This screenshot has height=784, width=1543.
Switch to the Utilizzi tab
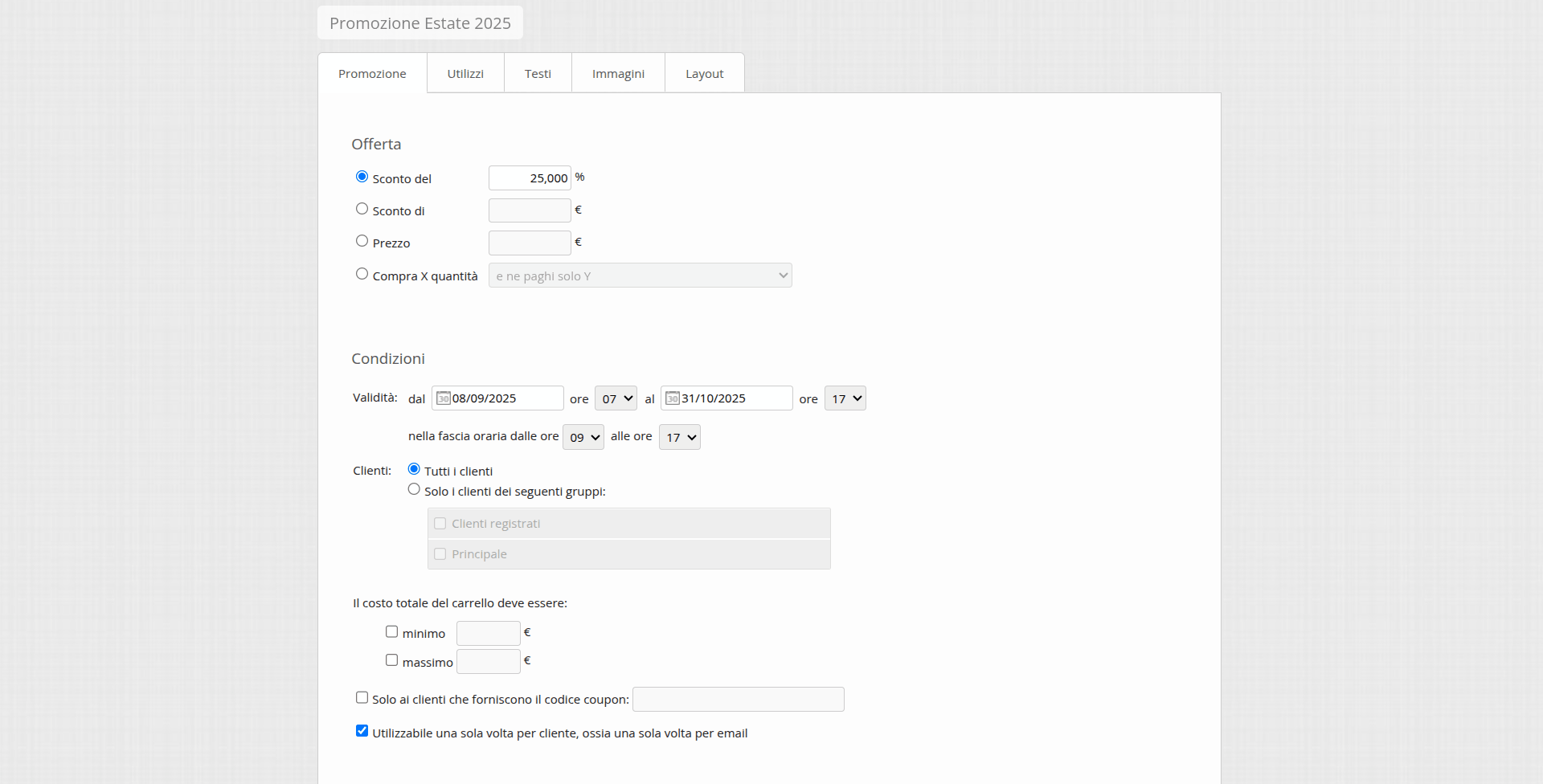pyautogui.click(x=465, y=74)
